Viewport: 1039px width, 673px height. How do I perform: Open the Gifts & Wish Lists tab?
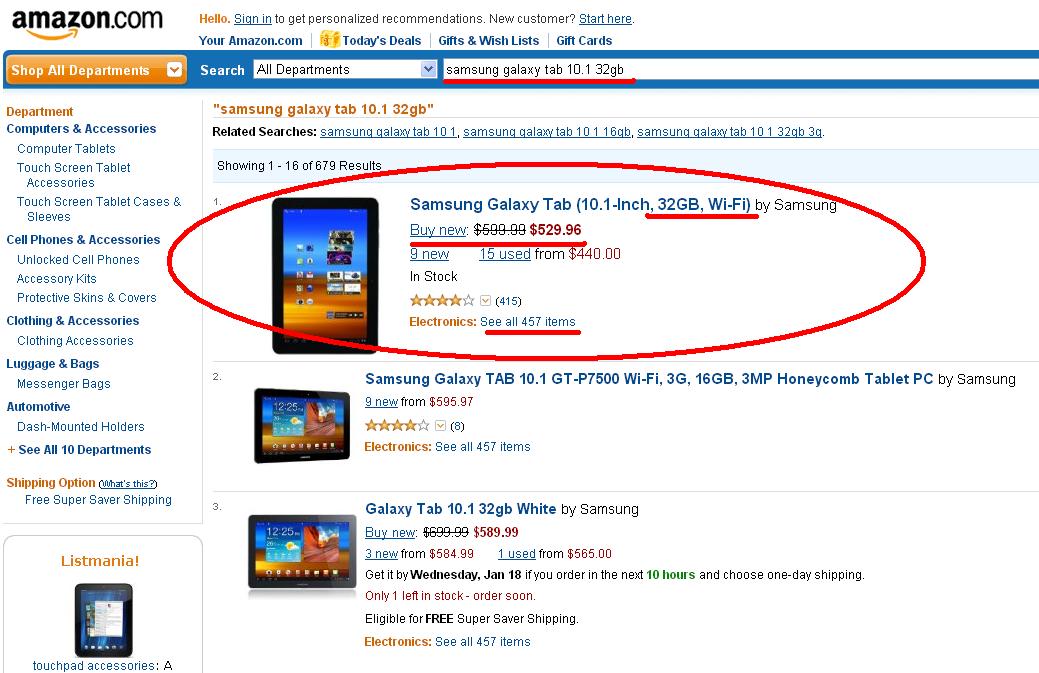(488, 41)
